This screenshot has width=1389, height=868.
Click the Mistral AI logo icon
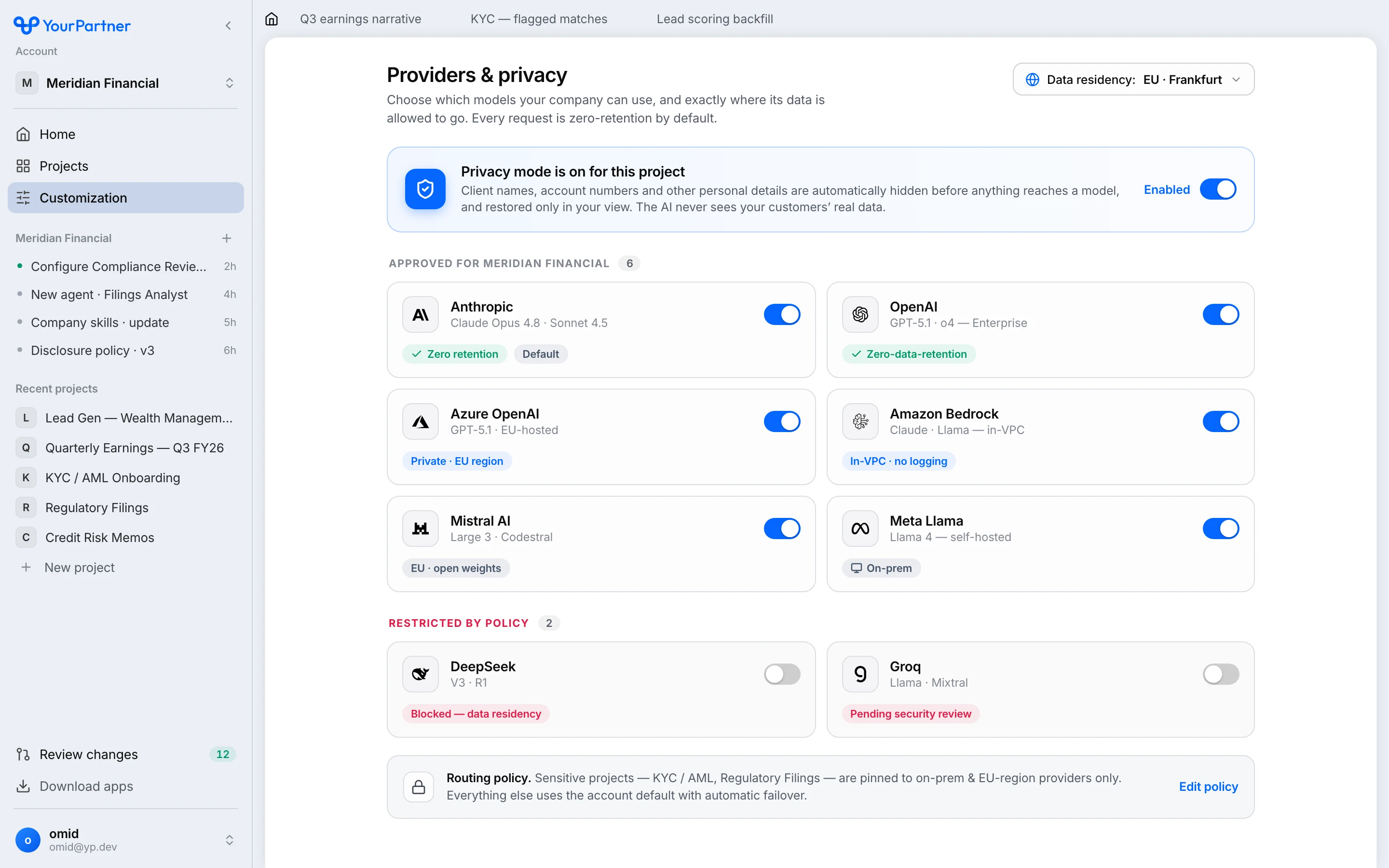[x=421, y=529]
